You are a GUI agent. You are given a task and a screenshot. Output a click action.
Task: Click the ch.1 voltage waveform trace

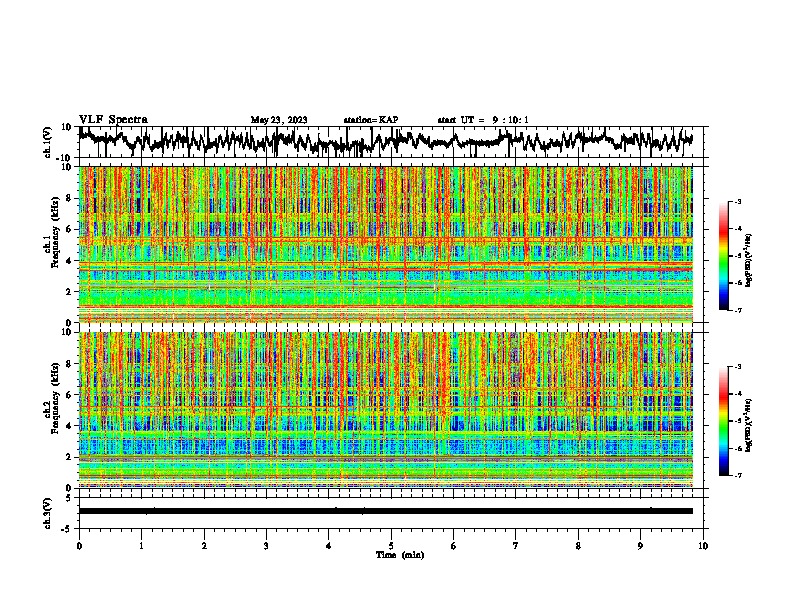click(x=385, y=142)
